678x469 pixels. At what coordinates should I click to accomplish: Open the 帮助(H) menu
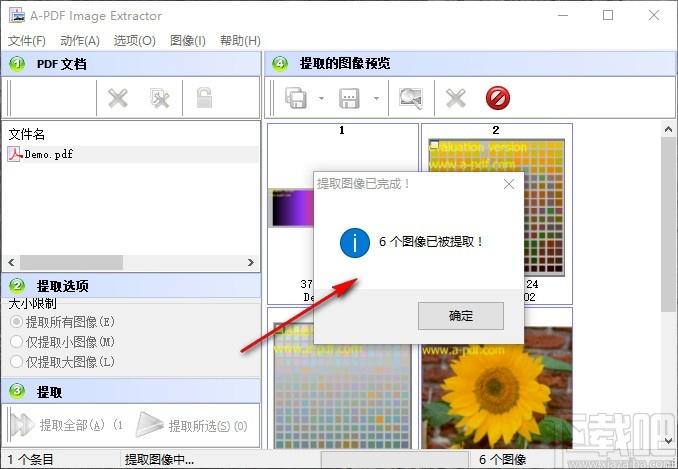click(x=240, y=41)
